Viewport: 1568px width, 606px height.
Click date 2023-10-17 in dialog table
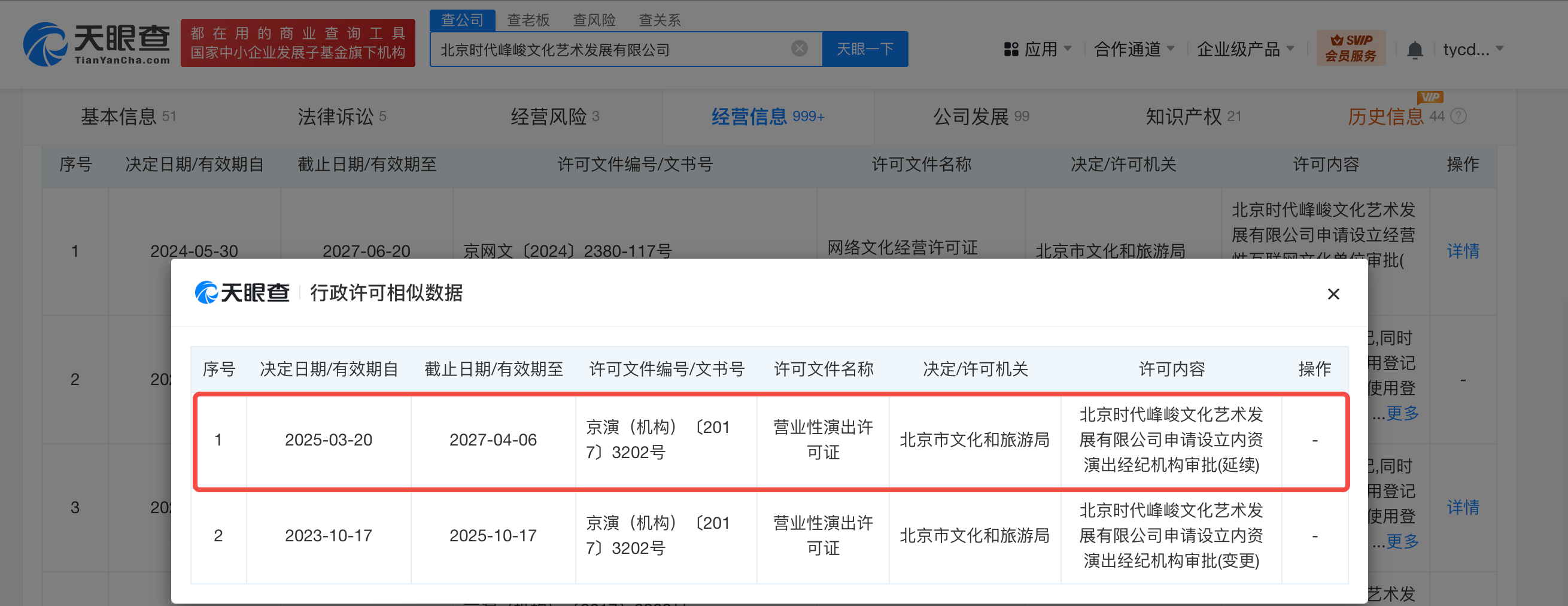click(x=329, y=535)
